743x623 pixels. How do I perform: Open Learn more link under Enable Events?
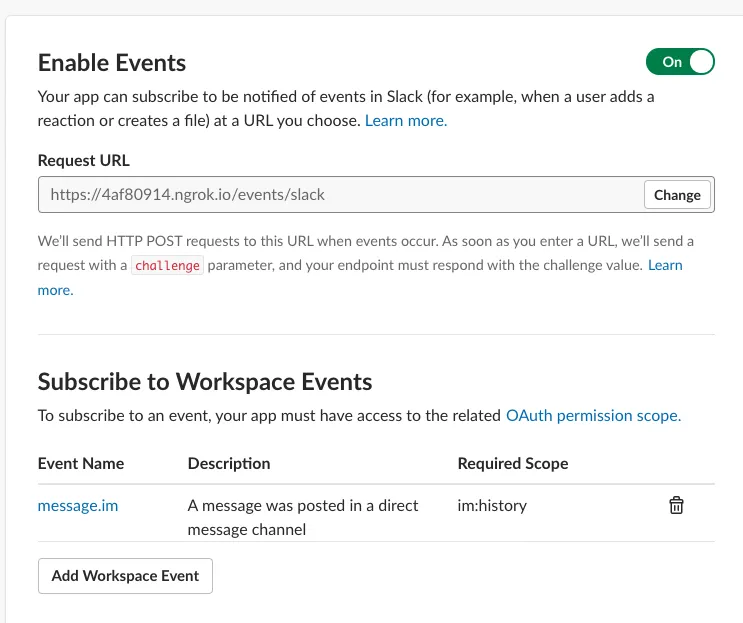point(405,121)
